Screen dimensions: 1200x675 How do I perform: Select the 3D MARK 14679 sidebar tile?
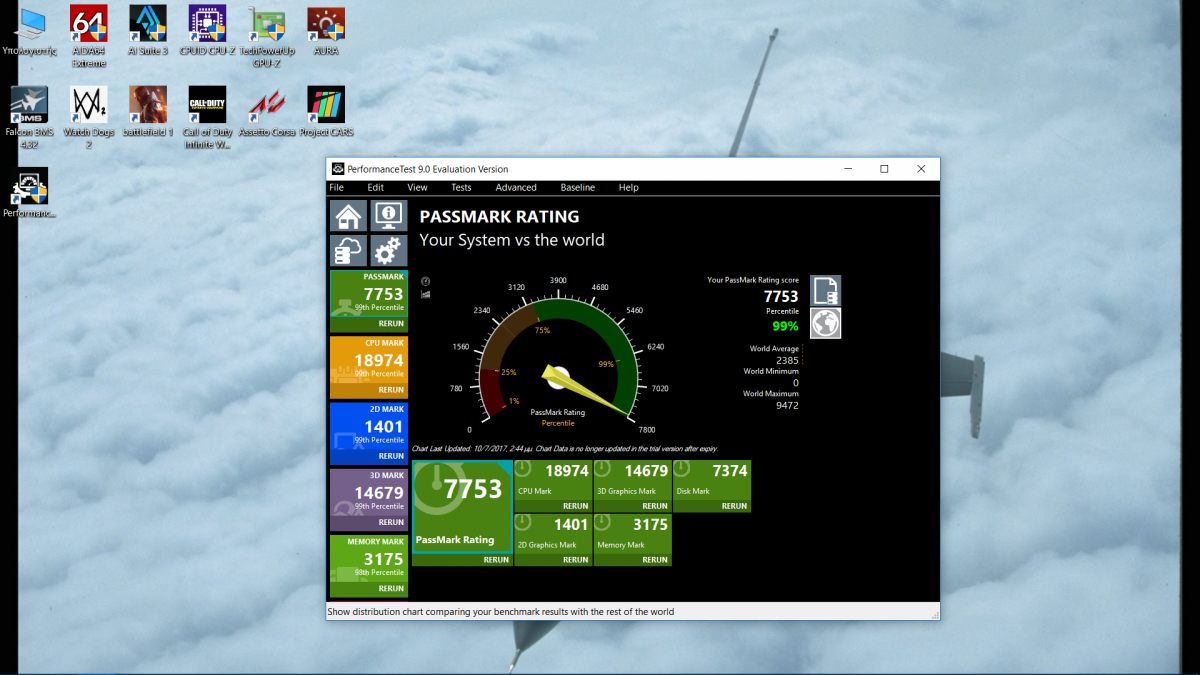pos(369,492)
